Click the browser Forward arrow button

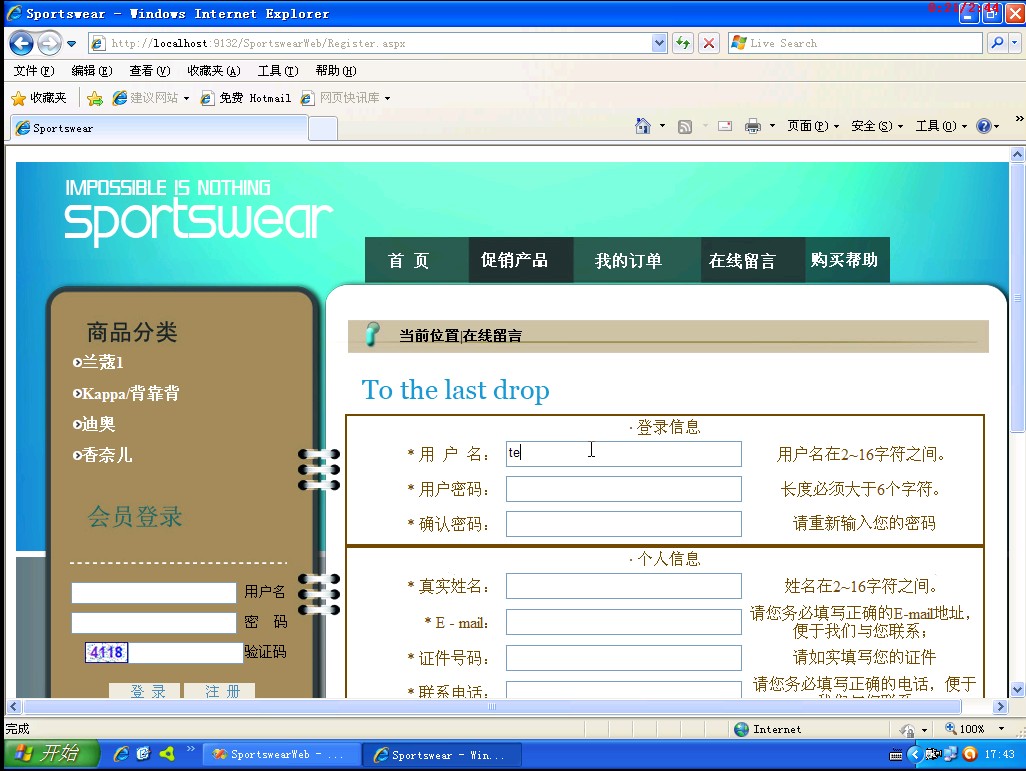pyautogui.click(x=49, y=43)
